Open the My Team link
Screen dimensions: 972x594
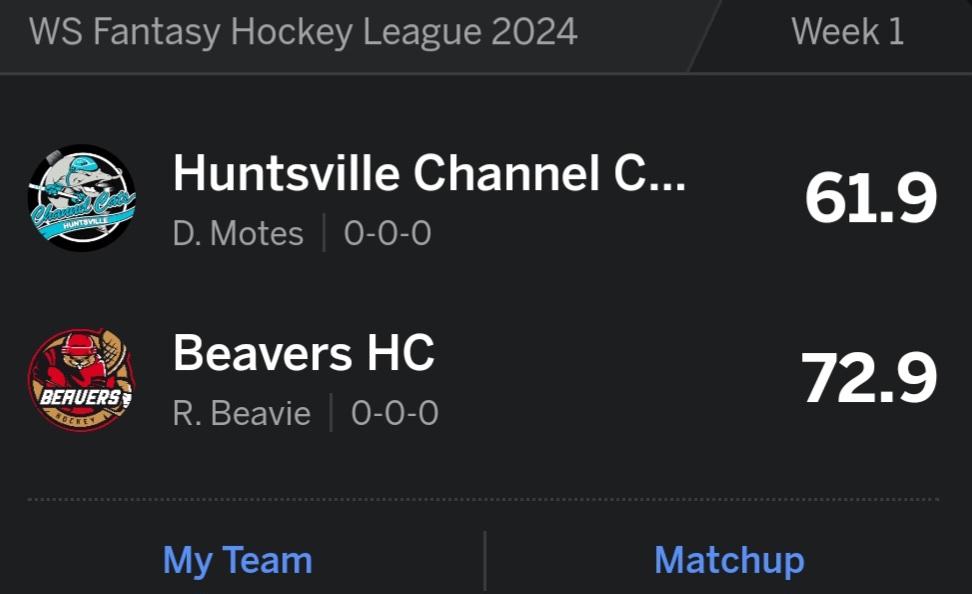coord(237,560)
